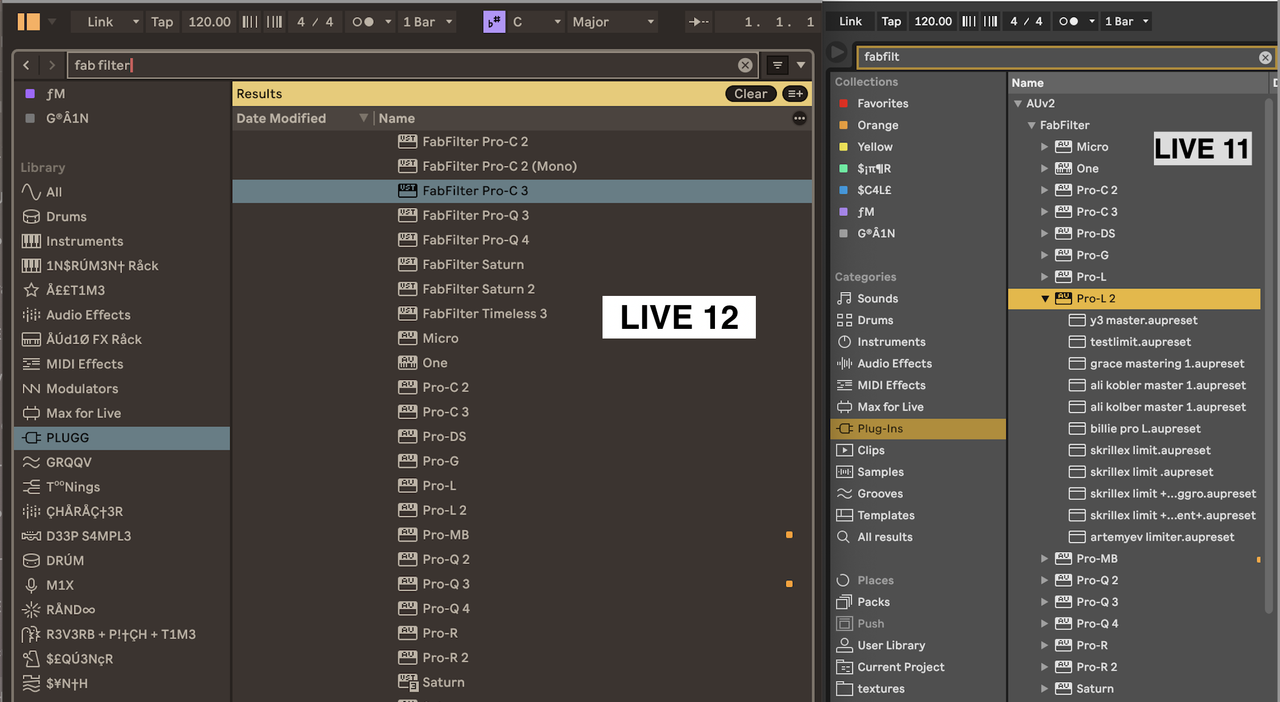Select 'skrillex limit.aupreset' in Live 11
This screenshot has width=1280, height=702.
click(1151, 451)
